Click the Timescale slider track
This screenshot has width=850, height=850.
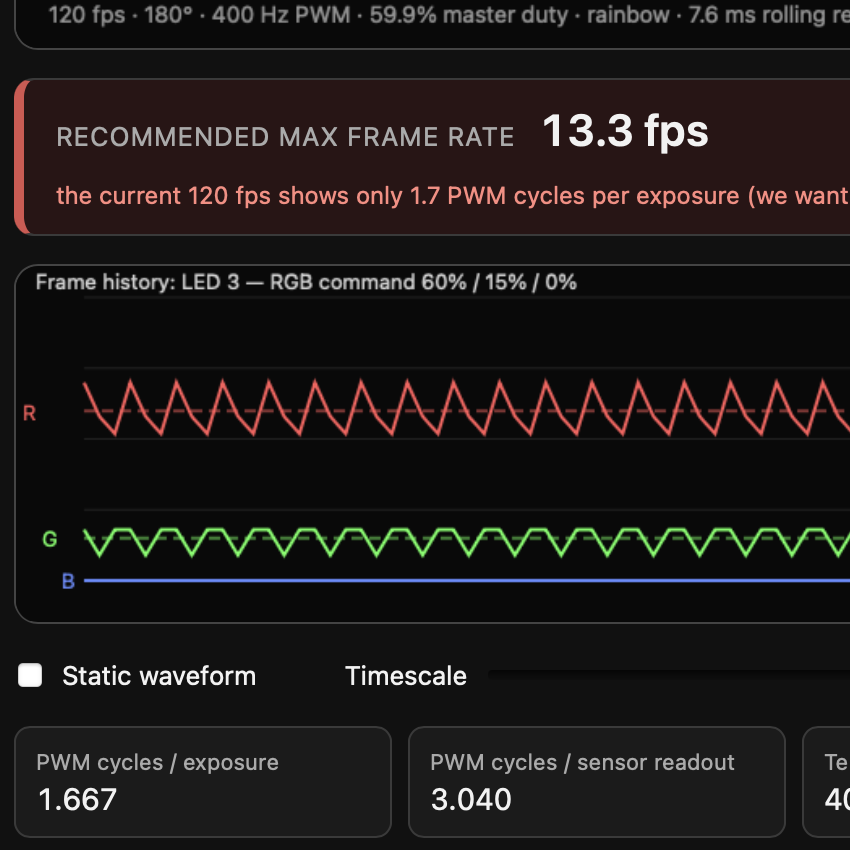[x=668, y=674]
